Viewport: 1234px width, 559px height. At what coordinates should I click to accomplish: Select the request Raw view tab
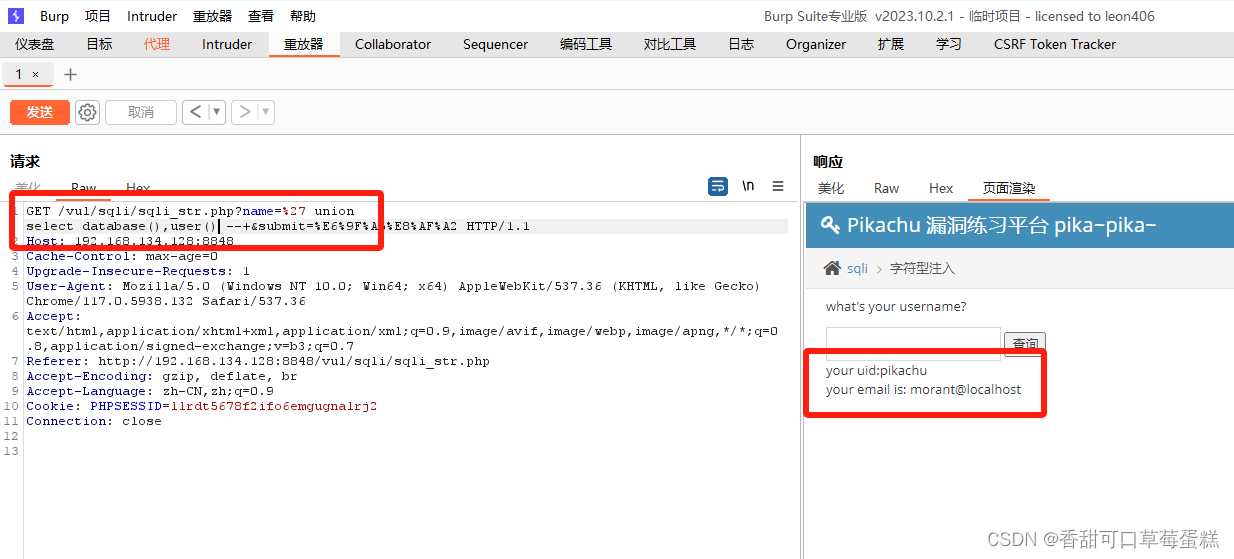point(83,187)
